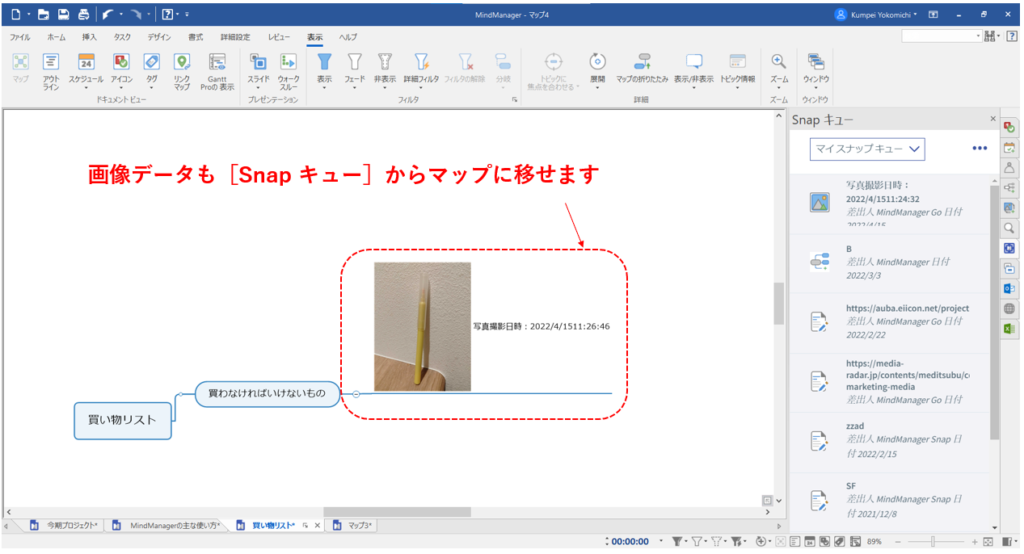
Task: Switch to the タスク ribbon tab
Action: [x=122, y=37]
